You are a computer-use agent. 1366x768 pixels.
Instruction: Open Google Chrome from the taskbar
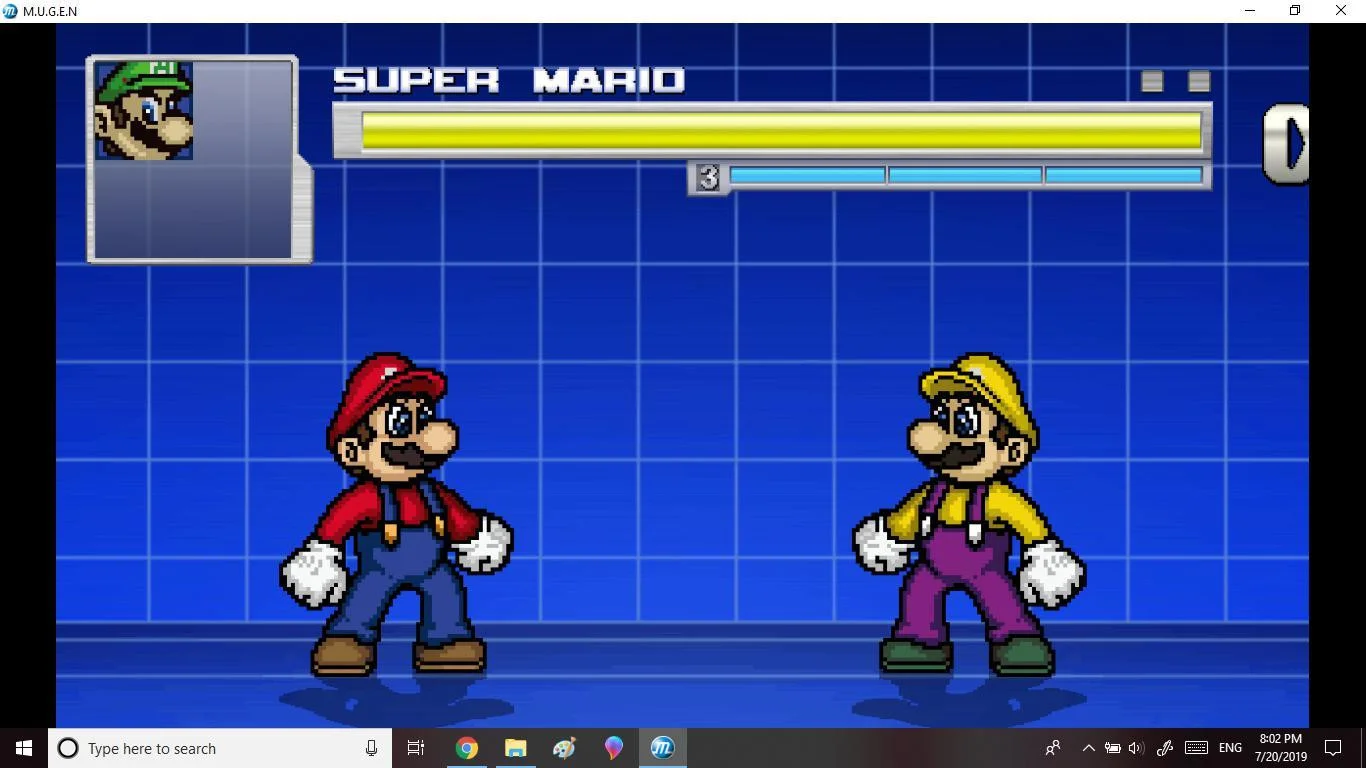pos(466,748)
